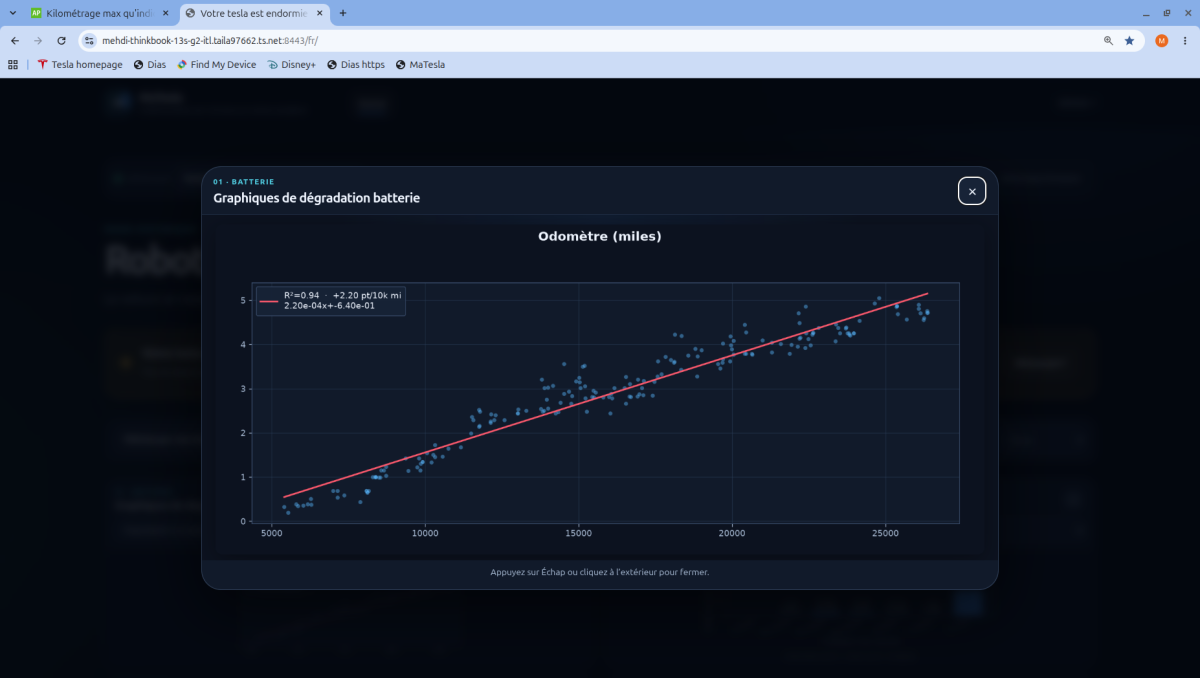Reload the page with the refresh icon
This screenshot has height=678, width=1200.
point(61,41)
